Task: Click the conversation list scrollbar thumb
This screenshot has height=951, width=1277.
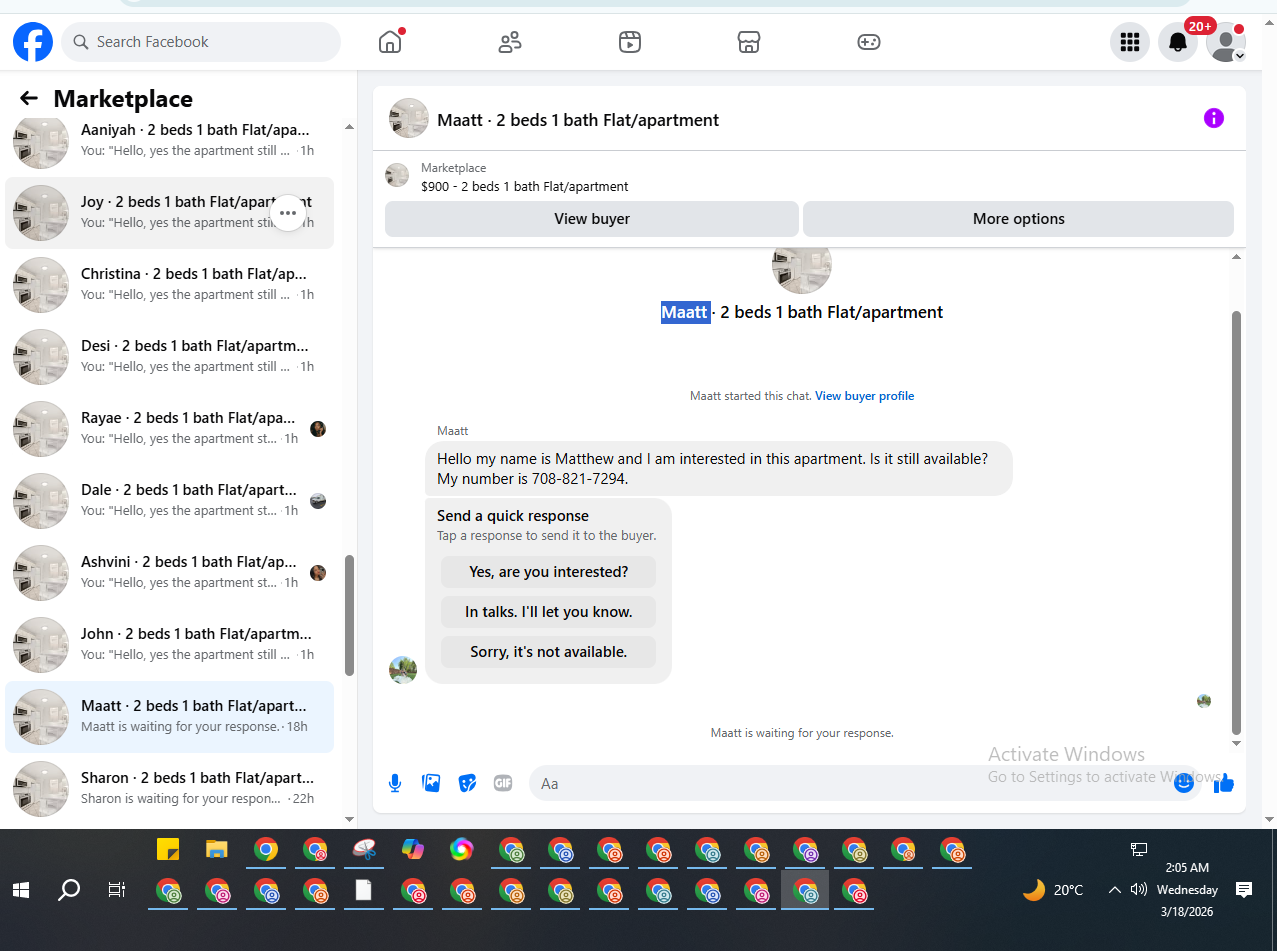Action: [x=349, y=615]
